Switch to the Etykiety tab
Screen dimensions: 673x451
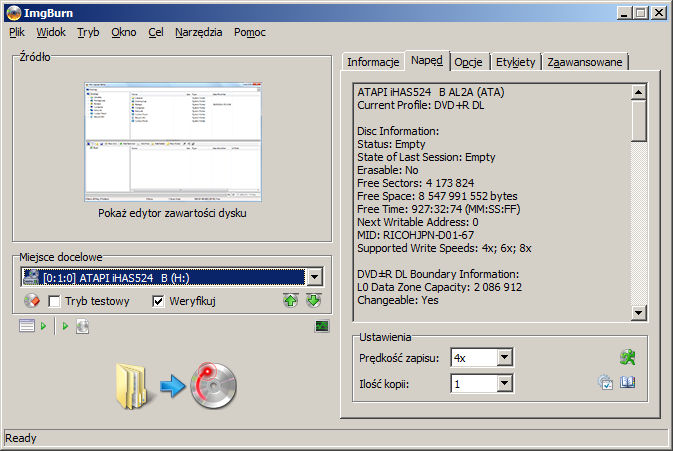tap(515, 62)
